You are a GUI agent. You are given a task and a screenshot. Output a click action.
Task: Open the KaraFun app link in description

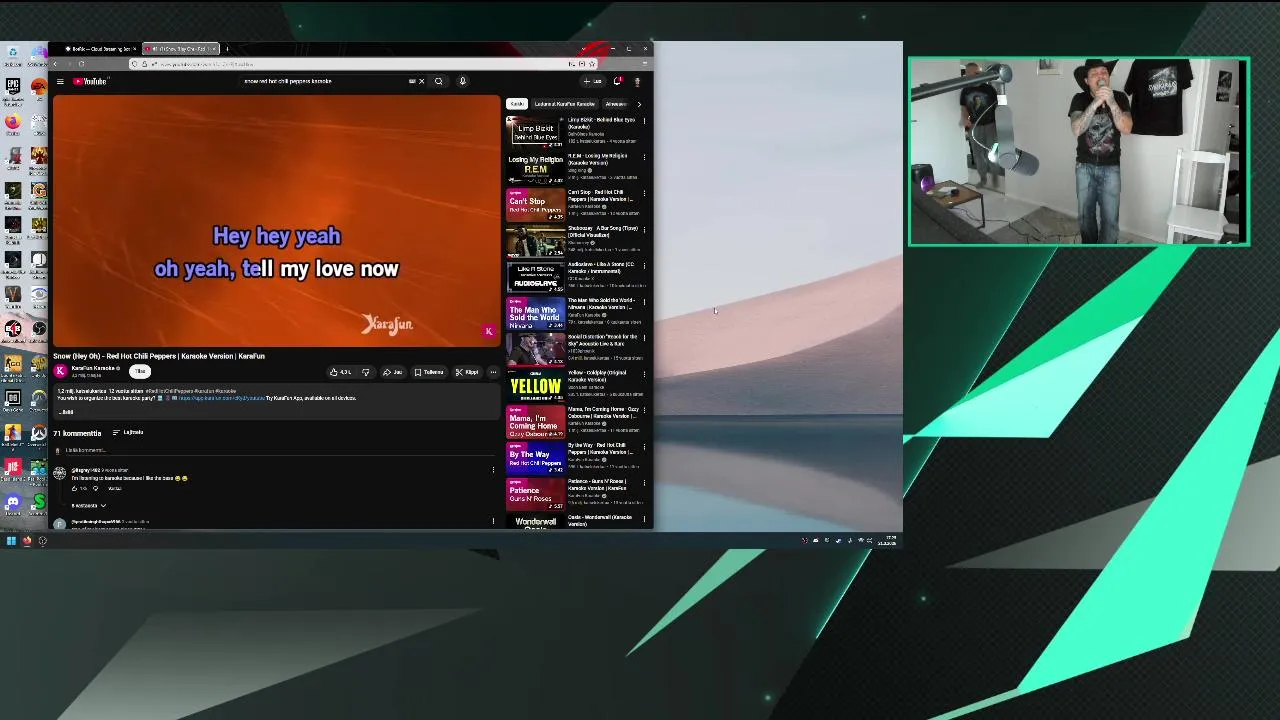pyautogui.click(x=221, y=398)
